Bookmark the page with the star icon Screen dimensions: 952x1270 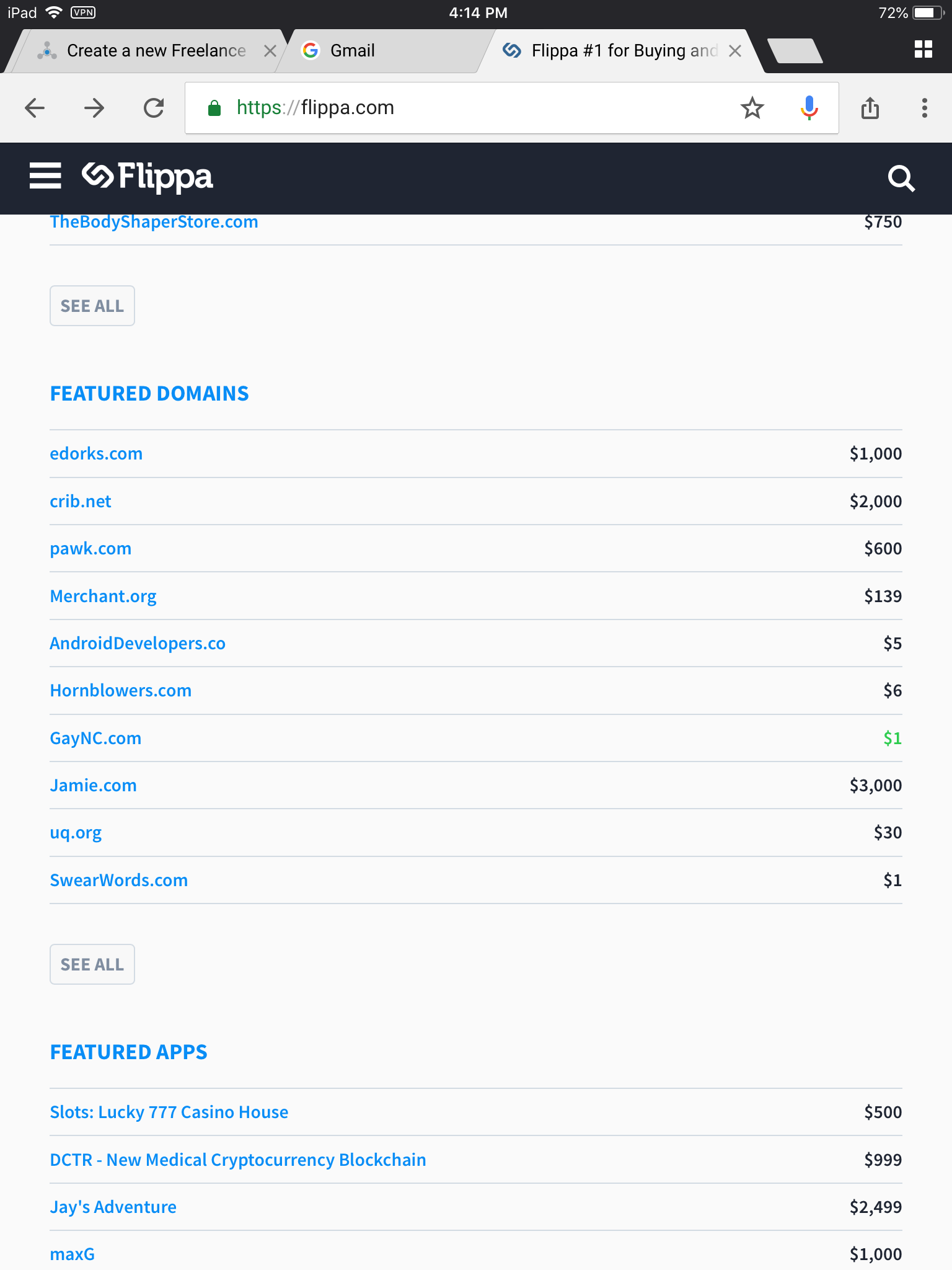[x=752, y=108]
